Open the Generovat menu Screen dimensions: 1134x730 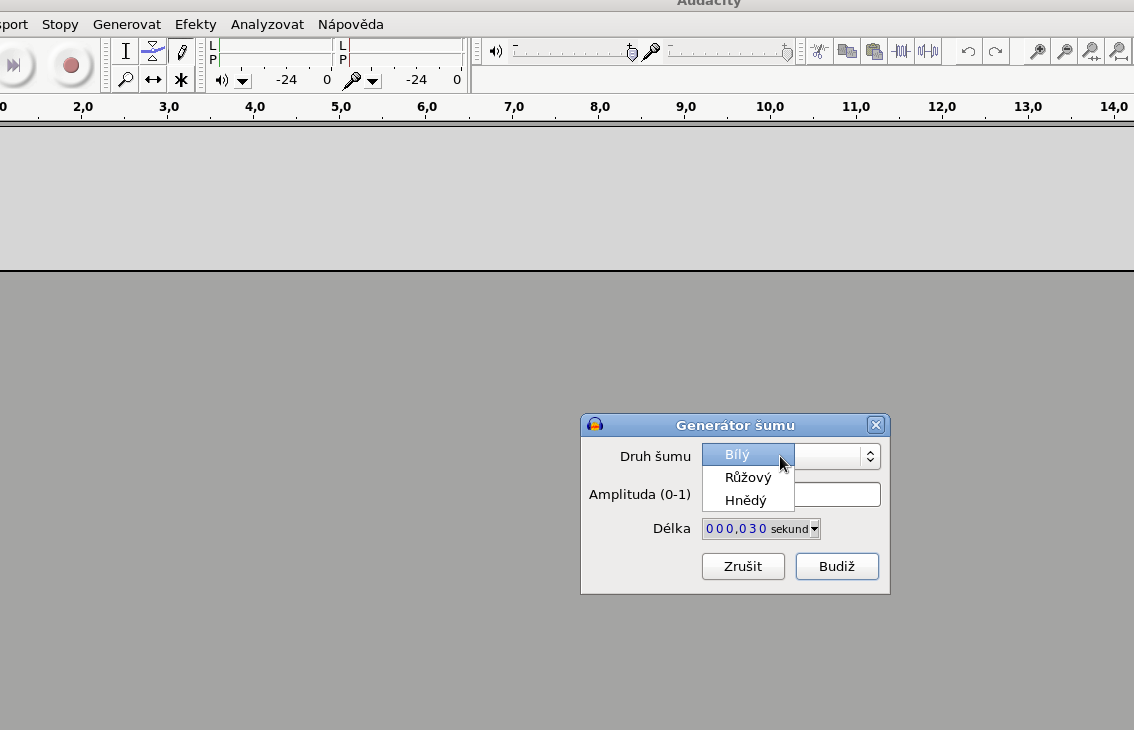(x=127, y=24)
